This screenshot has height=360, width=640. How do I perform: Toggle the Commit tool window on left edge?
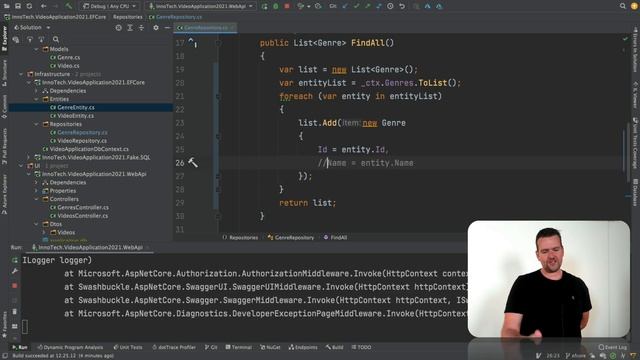(4, 107)
